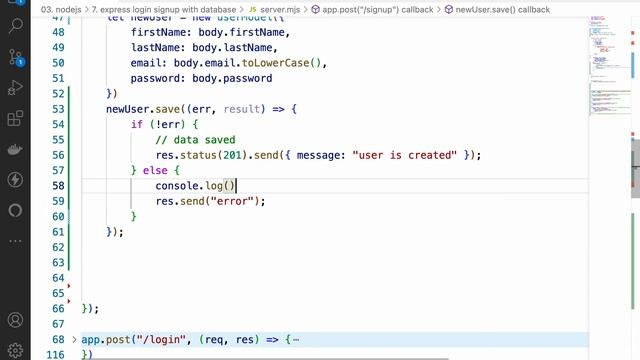Click the "user is created" string
This screenshot has height=360, width=640.
click(x=404, y=156)
